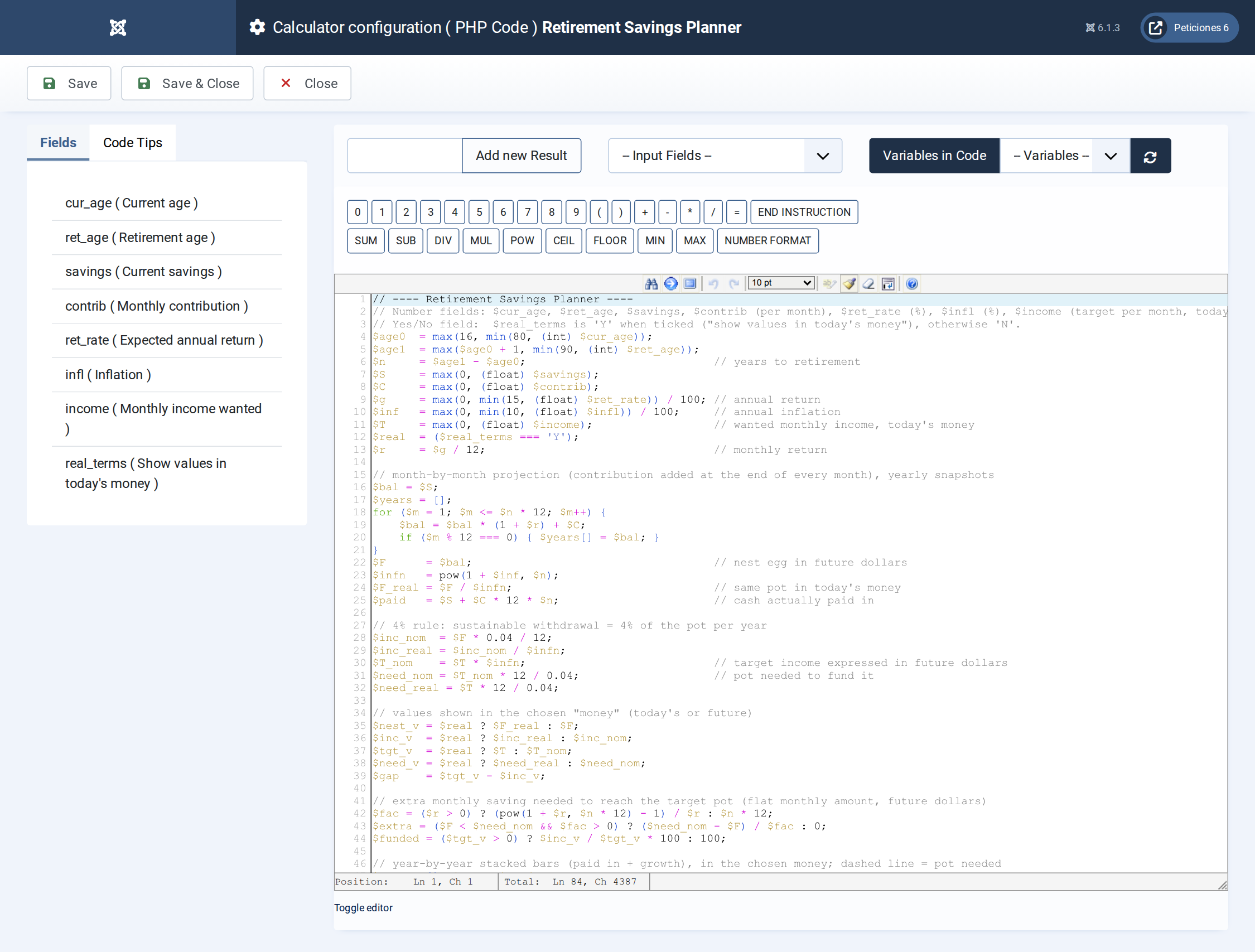Click the Toggle editor link
The height and width of the screenshot is (952, 1255).
click(x=363, y=908)
